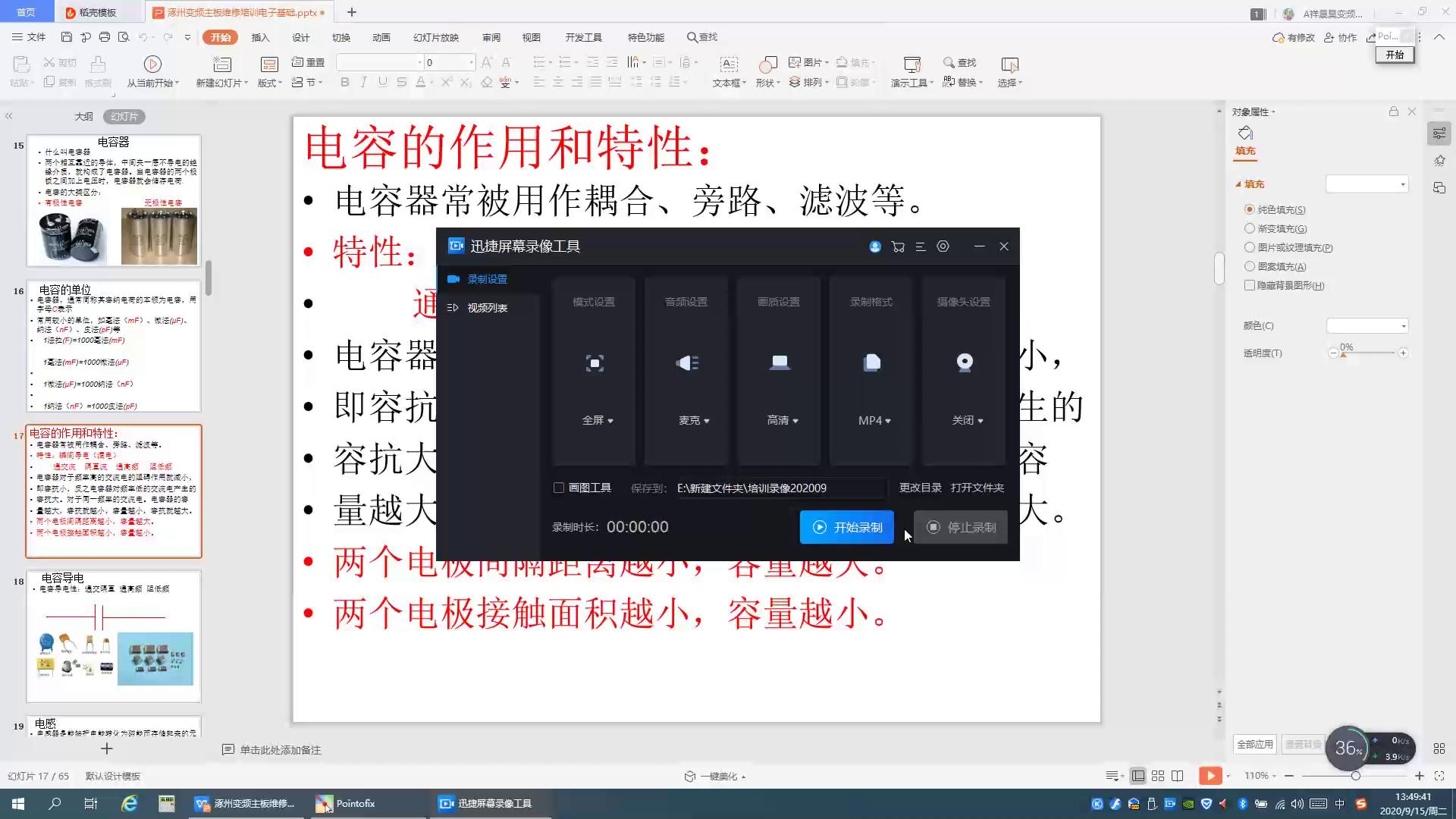
Task: Enable the drawing tool checkbox in recorder
Action: coord(559,488)
